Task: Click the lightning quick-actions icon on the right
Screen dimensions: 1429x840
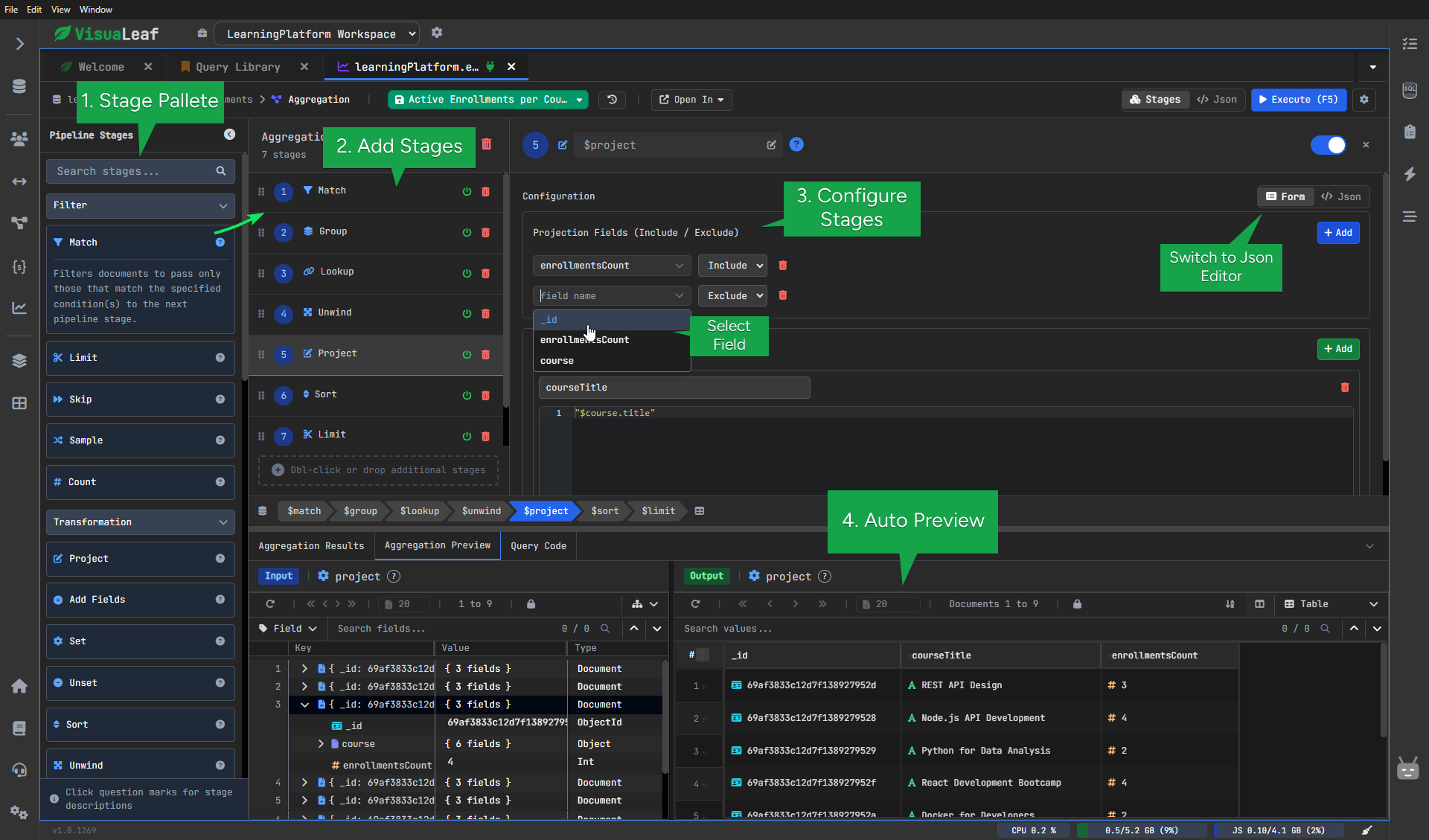Action: [x=1410, y=174]
